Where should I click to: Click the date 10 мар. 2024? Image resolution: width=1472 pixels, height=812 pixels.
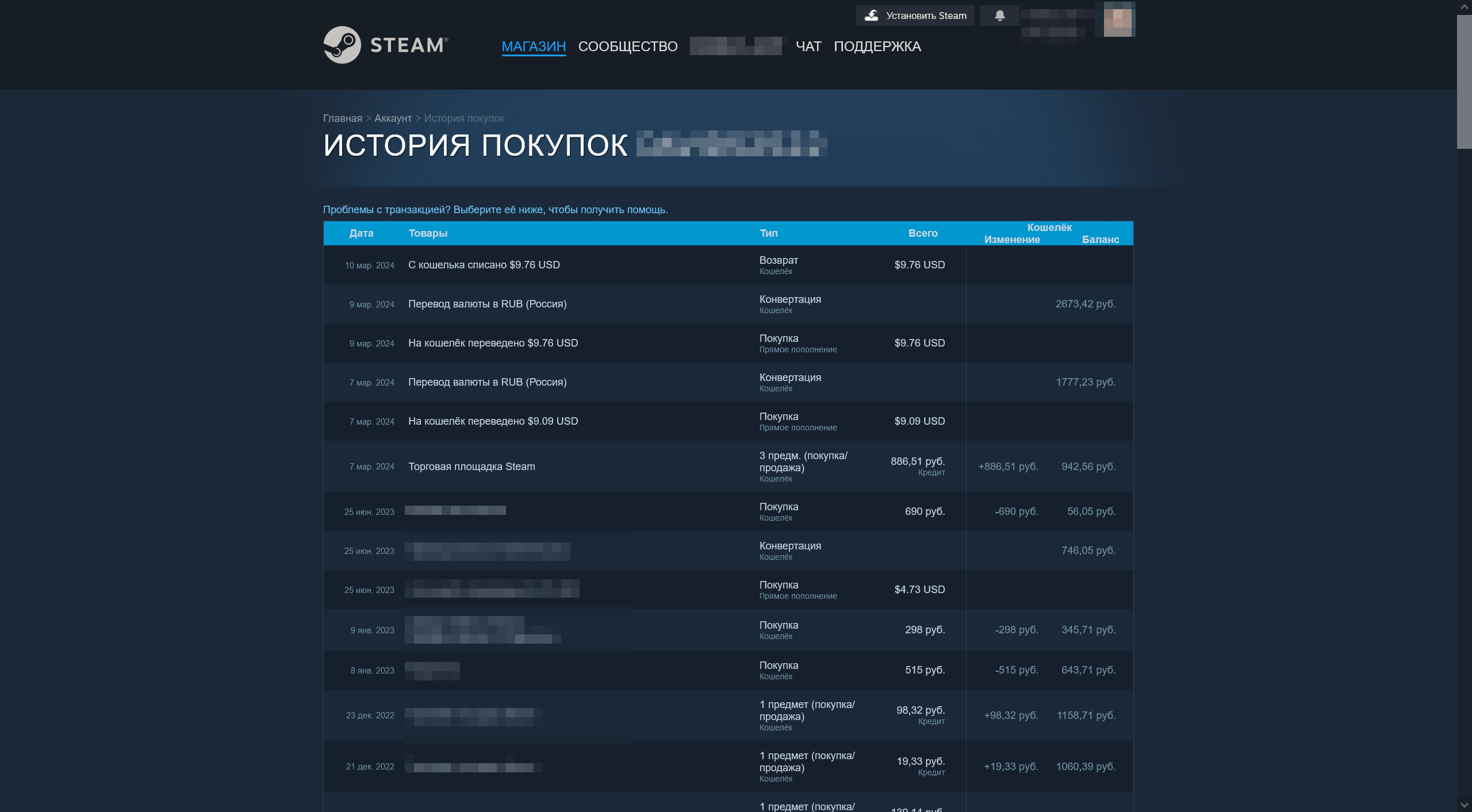370,265
